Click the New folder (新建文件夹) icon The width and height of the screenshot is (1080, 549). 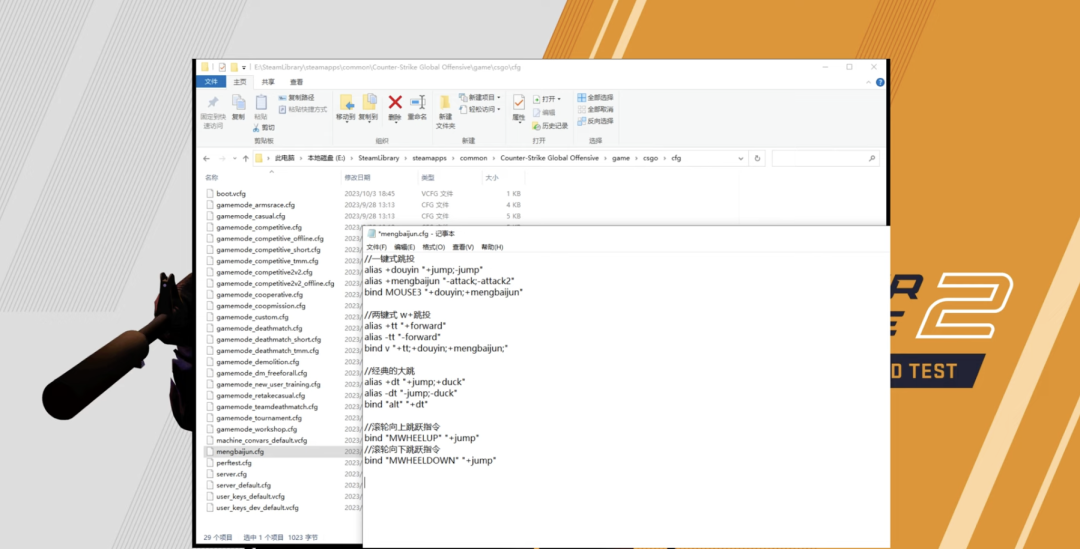pyautogui.click(x=445, y=103)
